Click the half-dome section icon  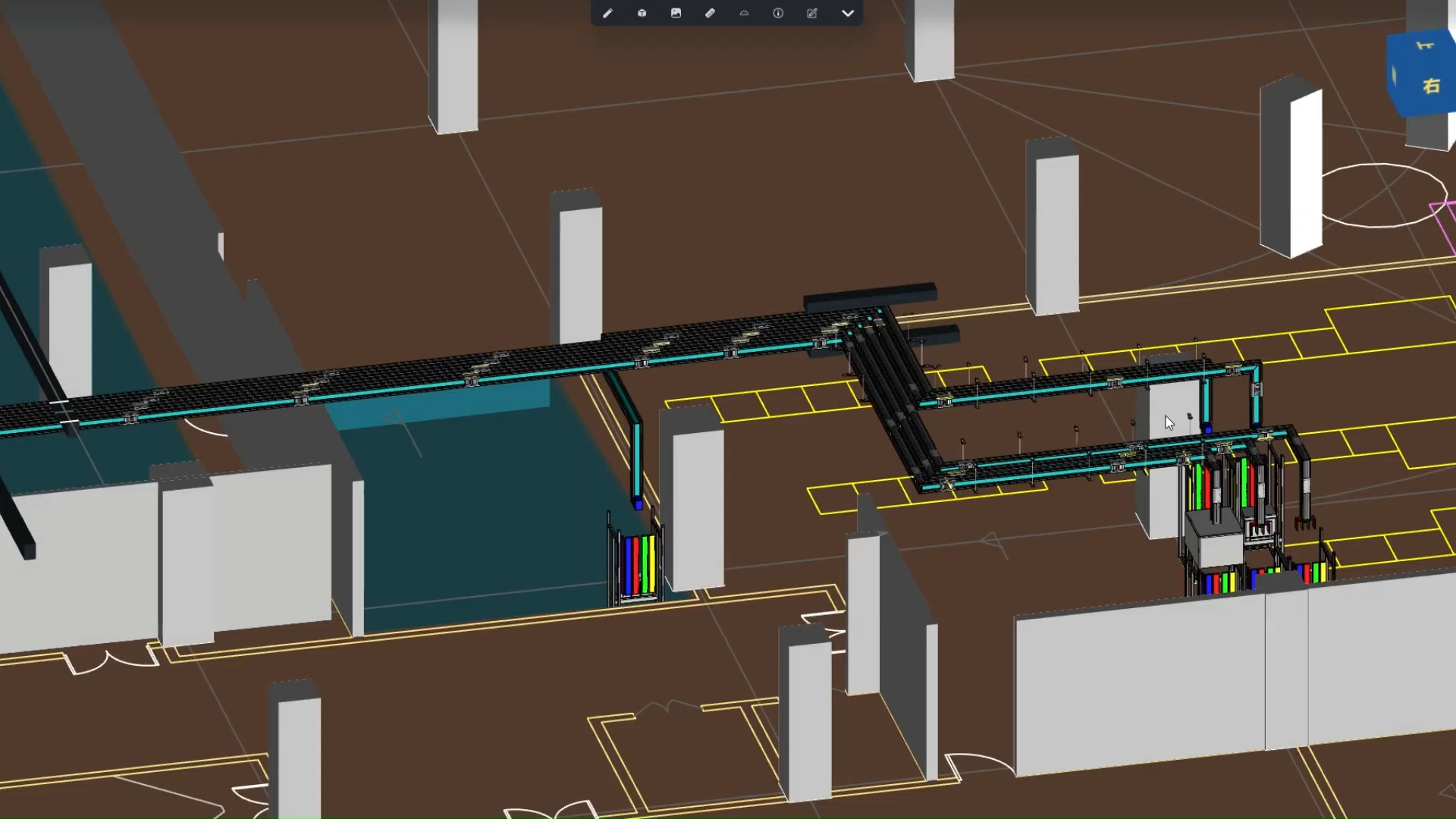(744, 13)
